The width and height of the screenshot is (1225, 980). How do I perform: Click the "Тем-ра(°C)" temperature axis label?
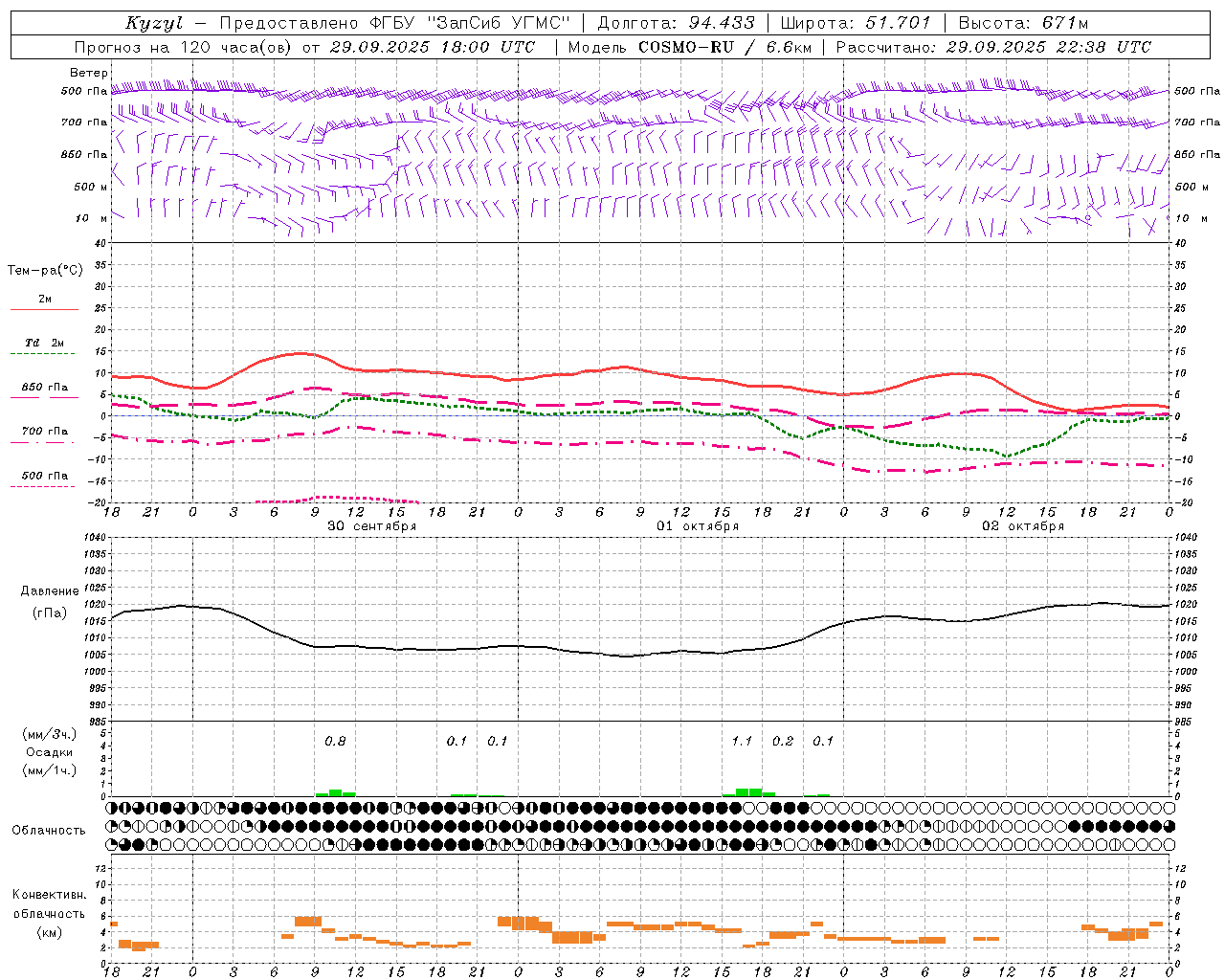[45, 271]
